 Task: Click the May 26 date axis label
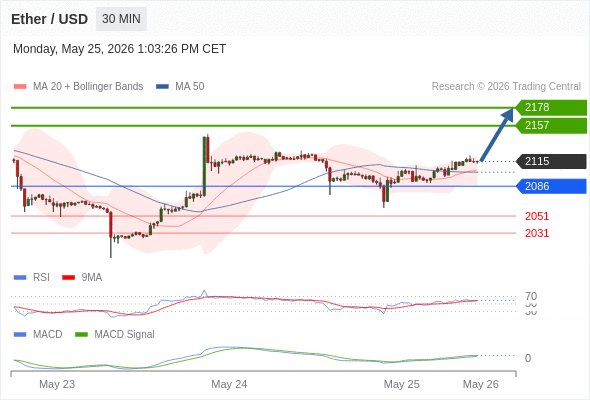pos(481,384)
